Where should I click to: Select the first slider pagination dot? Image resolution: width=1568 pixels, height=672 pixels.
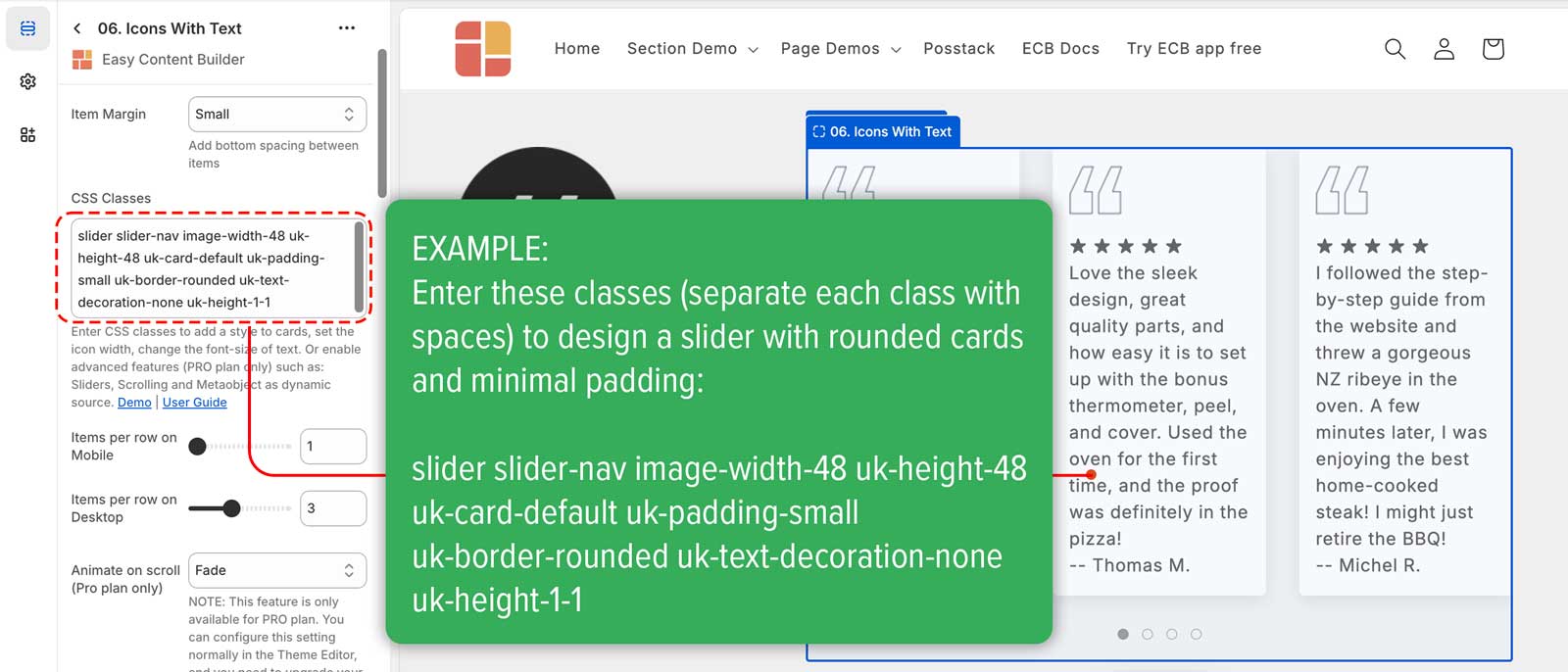click(x=1123, y=634)
